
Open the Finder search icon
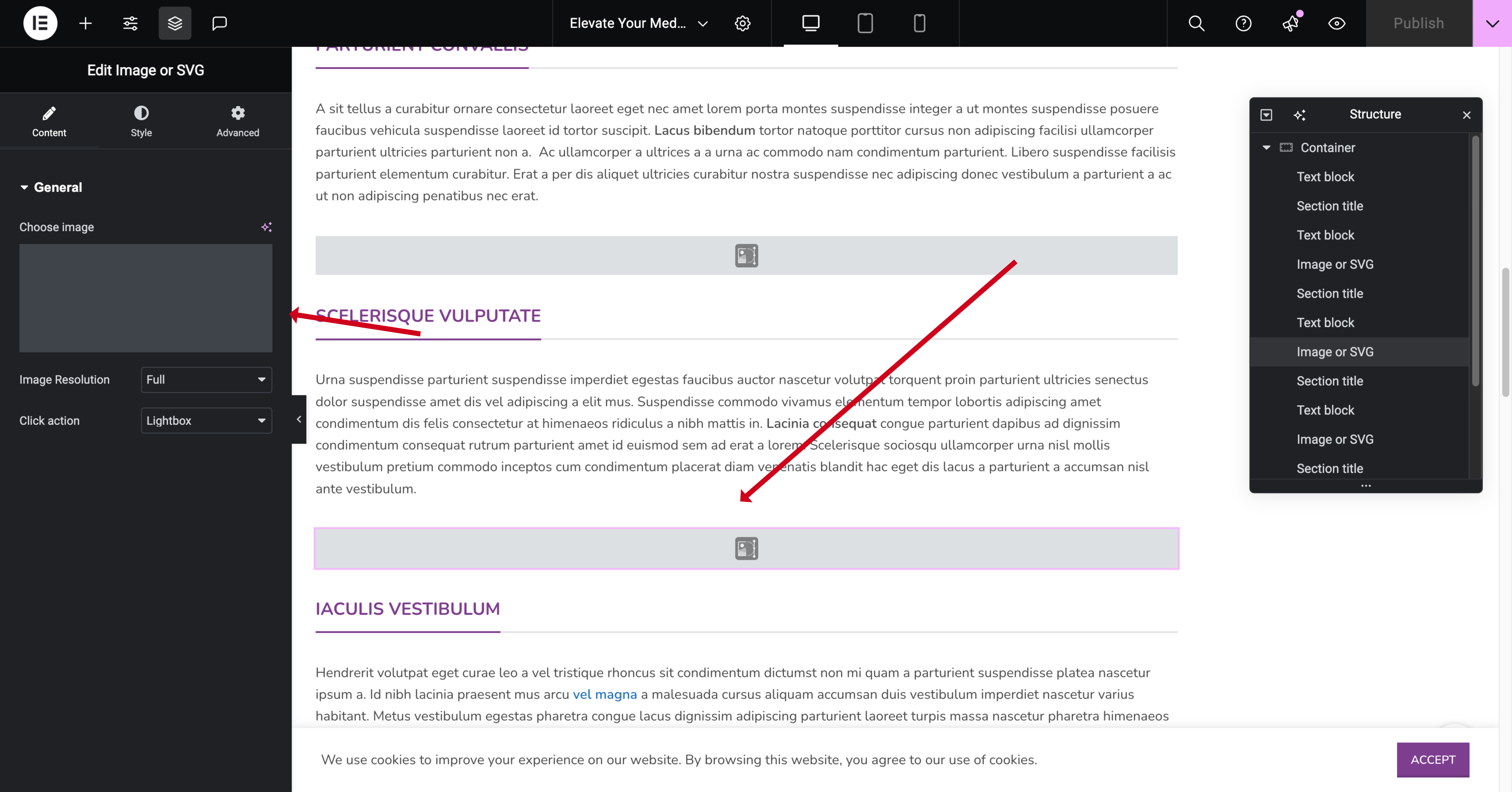coord(1196,24)
